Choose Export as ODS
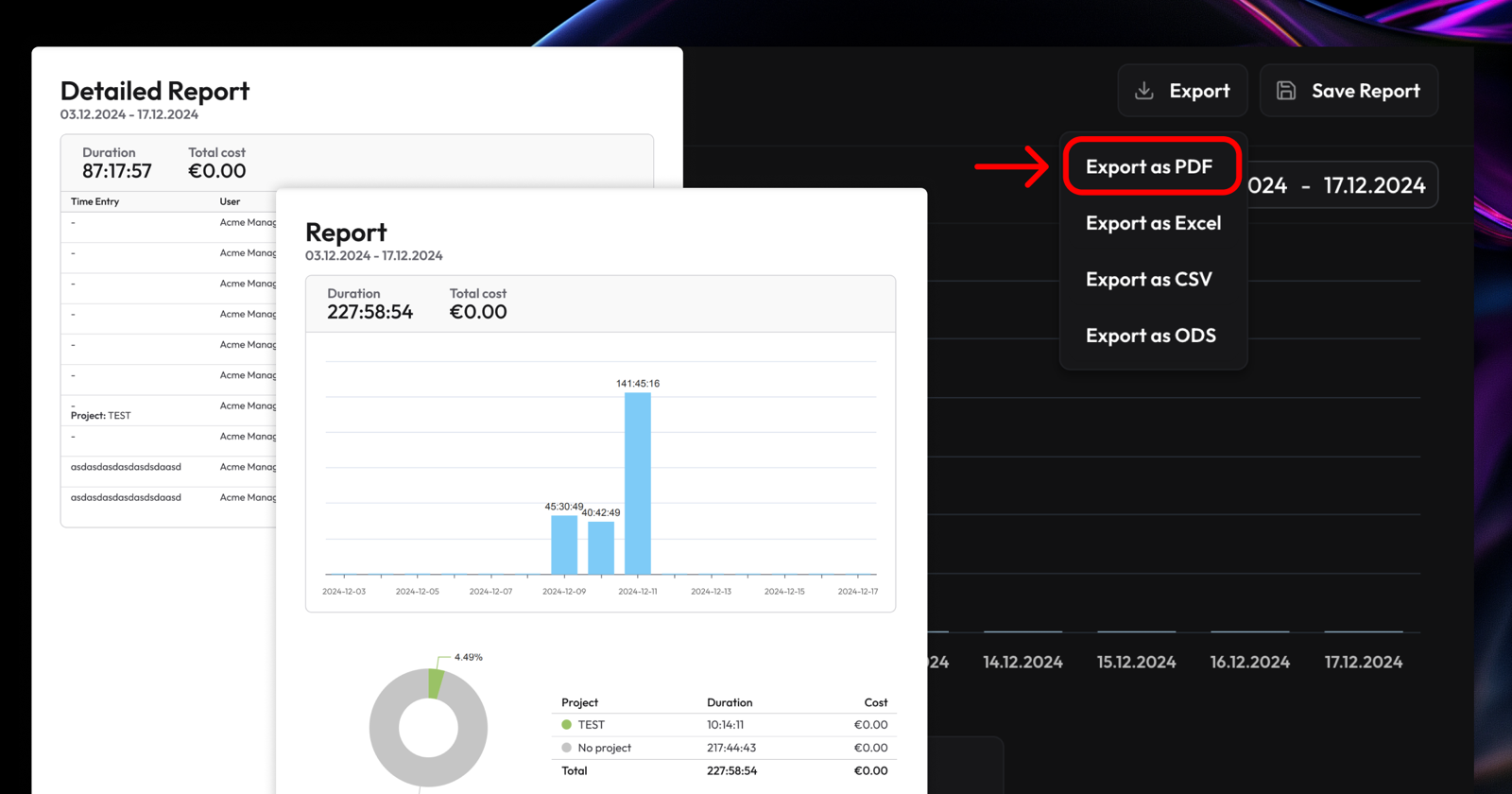 pyautogui.click(x=1151, y=336)
